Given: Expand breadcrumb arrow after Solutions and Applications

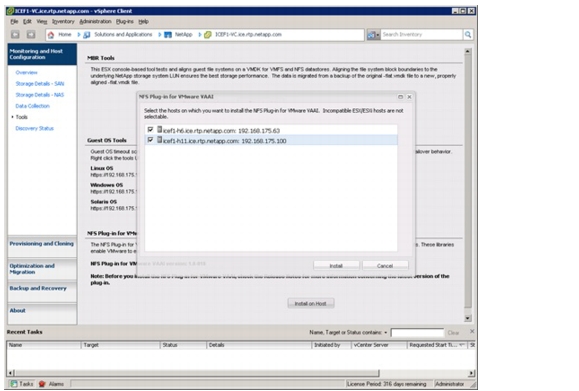Looking at the screenshot, I should [x=160, y=34].
